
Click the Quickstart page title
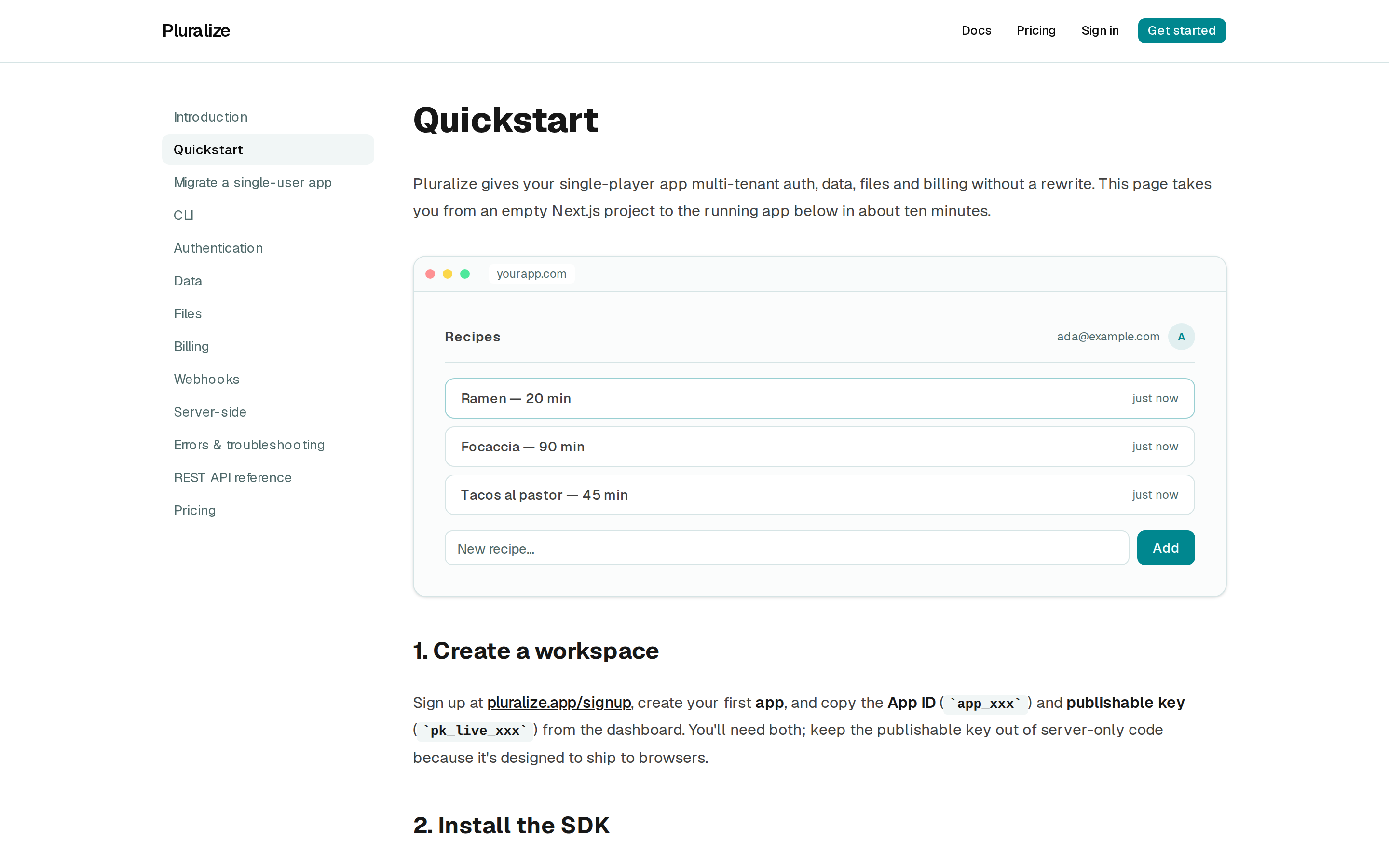pyautogui.click(x=505, y=120)
